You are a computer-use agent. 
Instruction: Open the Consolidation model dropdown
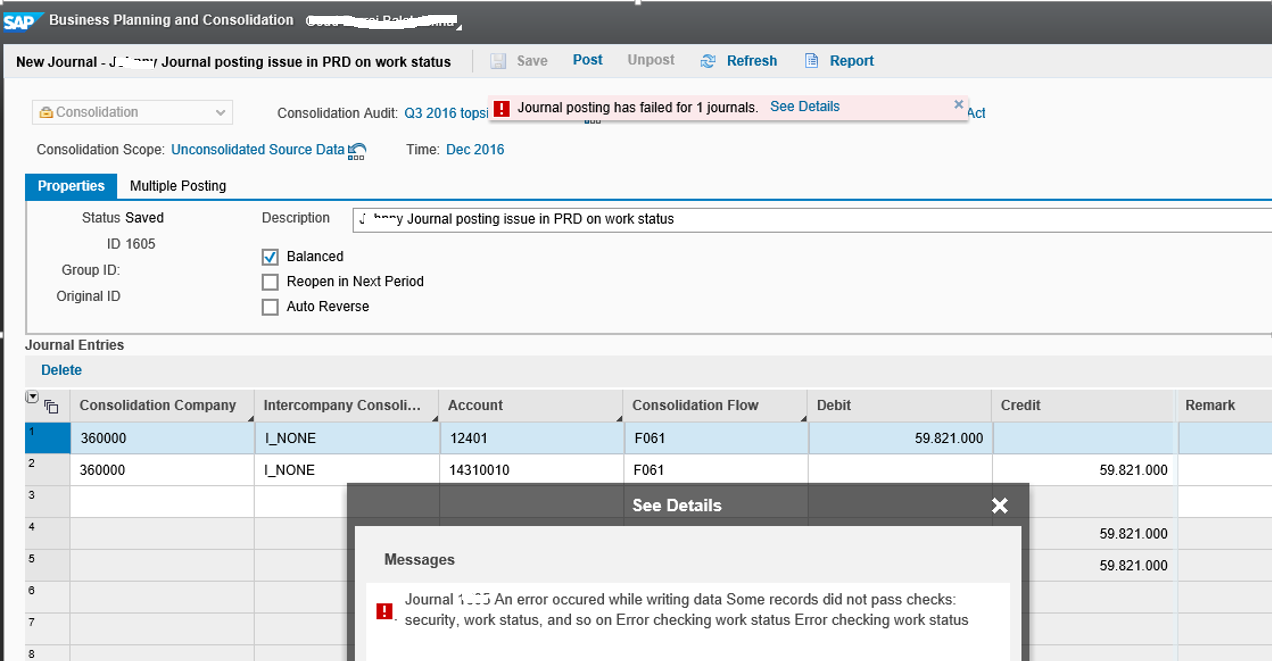click(x=133, y=112)
